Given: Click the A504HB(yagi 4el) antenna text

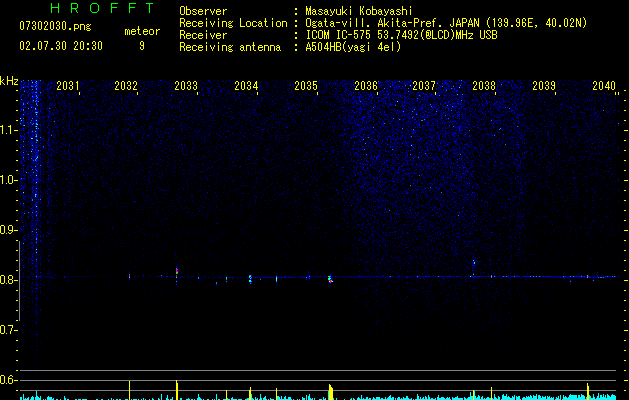Looking at the screenshot, I should pyautogui.click(x=353, y=47).
